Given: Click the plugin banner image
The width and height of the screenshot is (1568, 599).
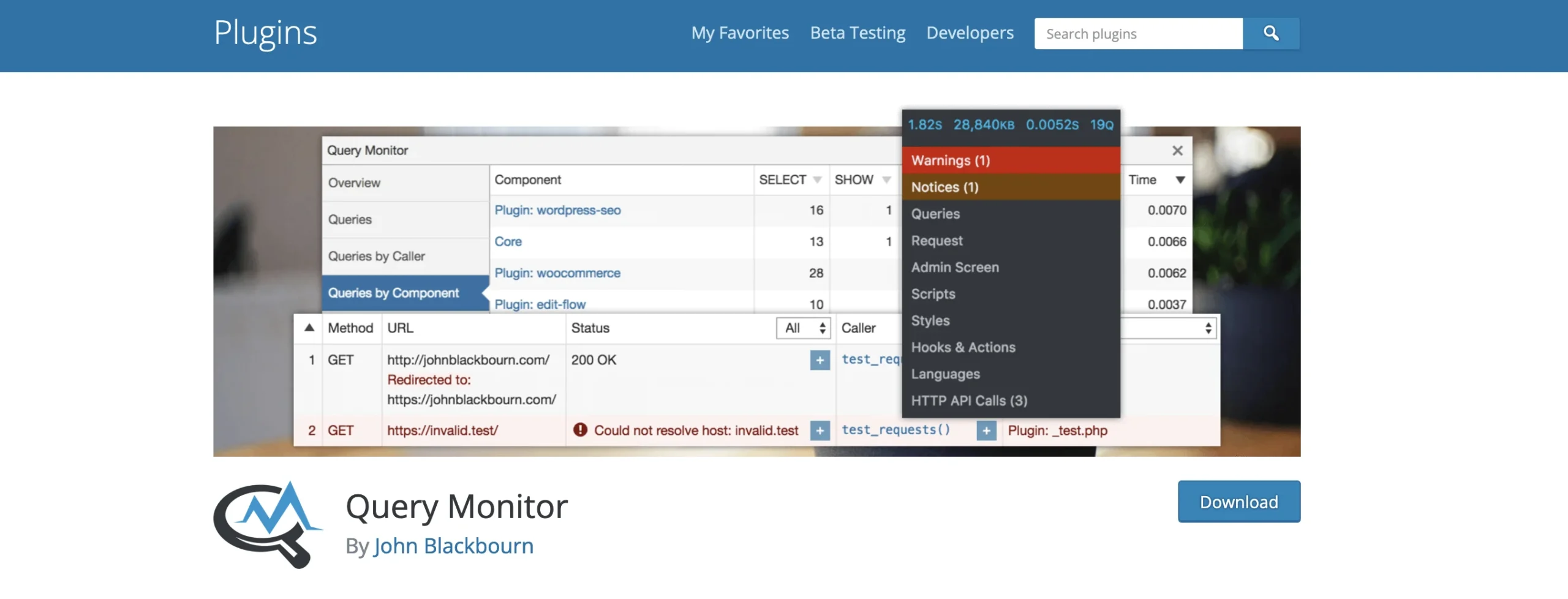Looking at the screenshot, I should 756,292.
